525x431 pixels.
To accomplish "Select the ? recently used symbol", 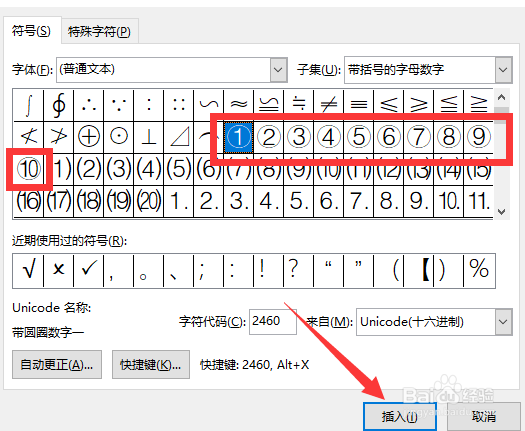I will tap(299, 270).
